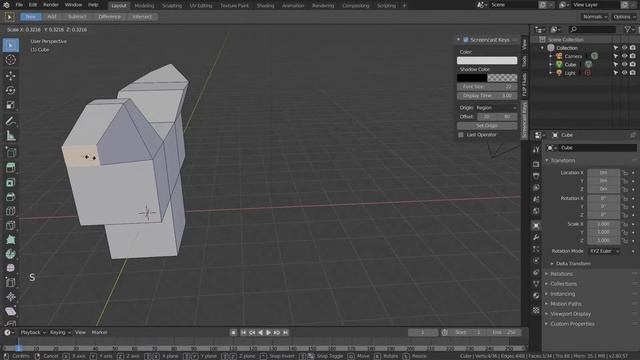Select the Loop Cut tool
The height and width of the screenshot is (360, 640).
click(x=11, y=211)
